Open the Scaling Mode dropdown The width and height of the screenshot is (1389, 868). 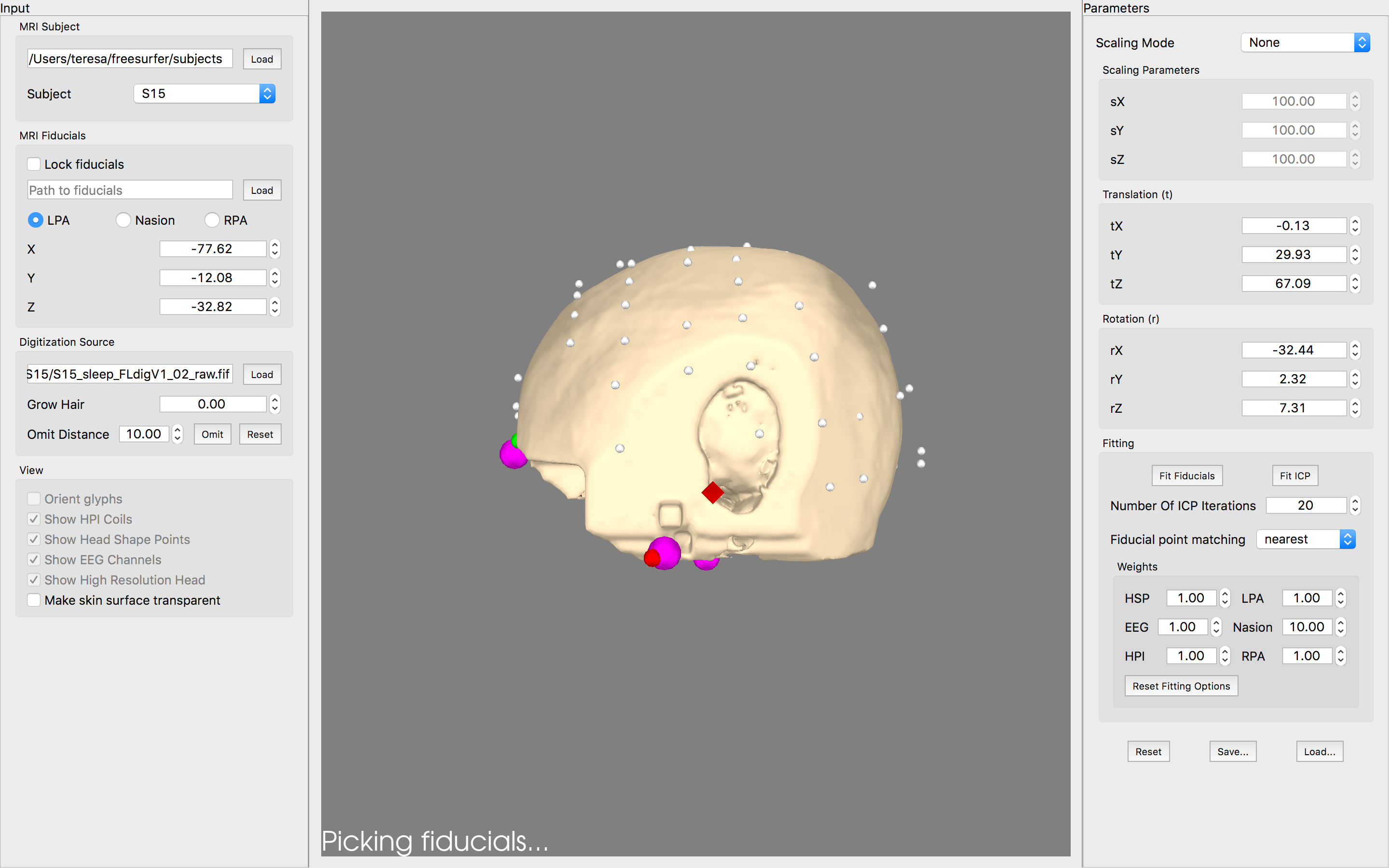(x=1305, y=42)
